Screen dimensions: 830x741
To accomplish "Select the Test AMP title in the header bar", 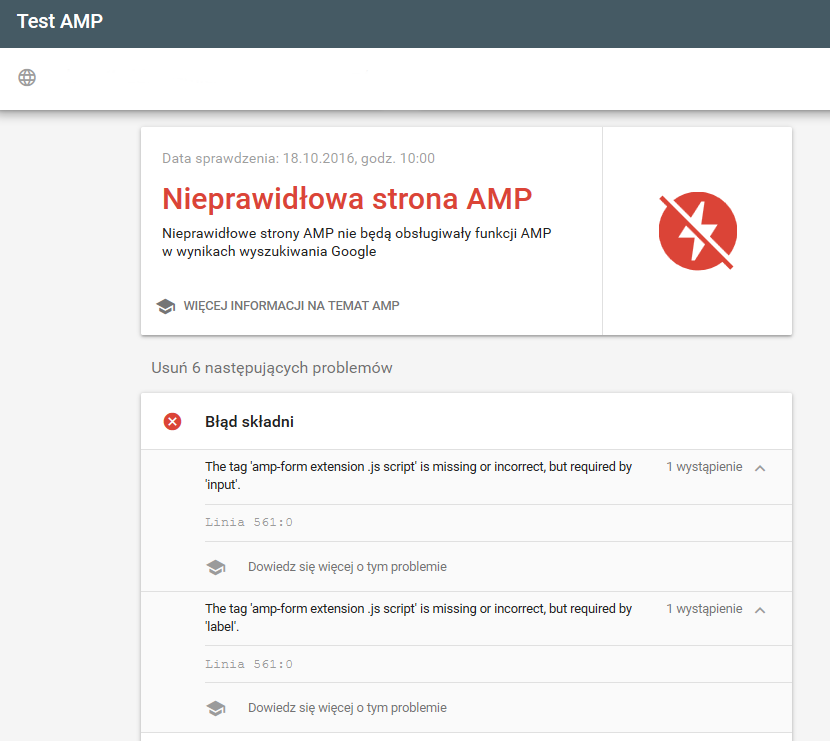I will (59, 21).
